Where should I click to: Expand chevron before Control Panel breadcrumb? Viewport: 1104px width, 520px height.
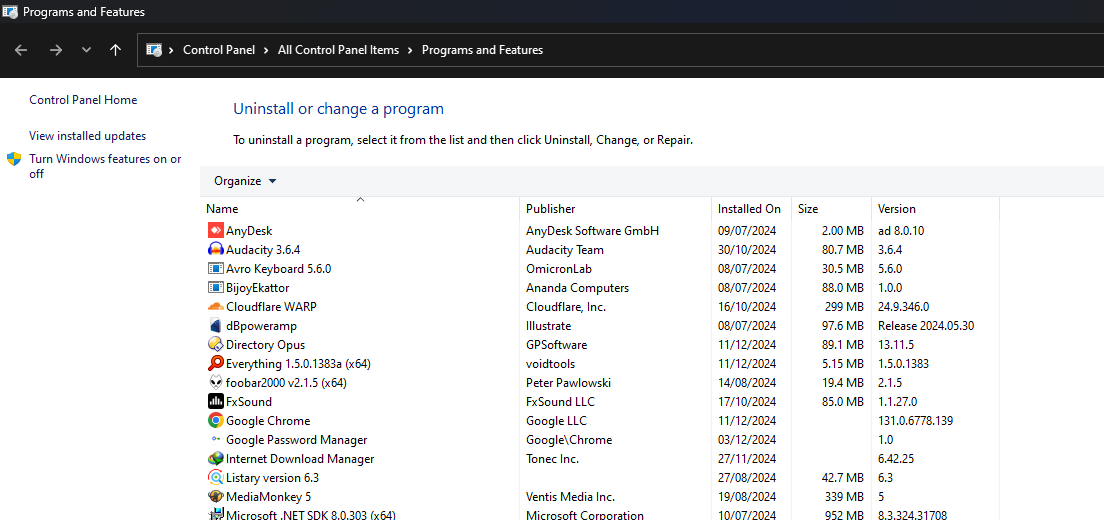171,50
